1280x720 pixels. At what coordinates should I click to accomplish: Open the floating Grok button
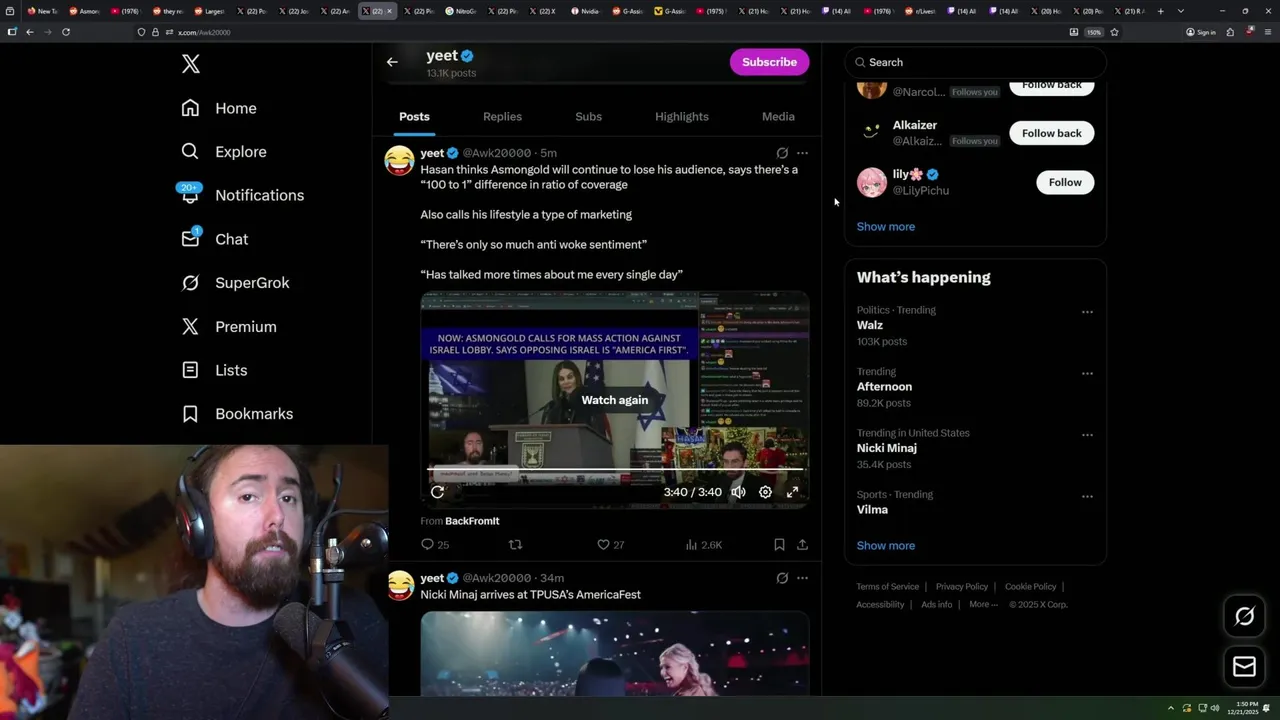pos(1244,616)
